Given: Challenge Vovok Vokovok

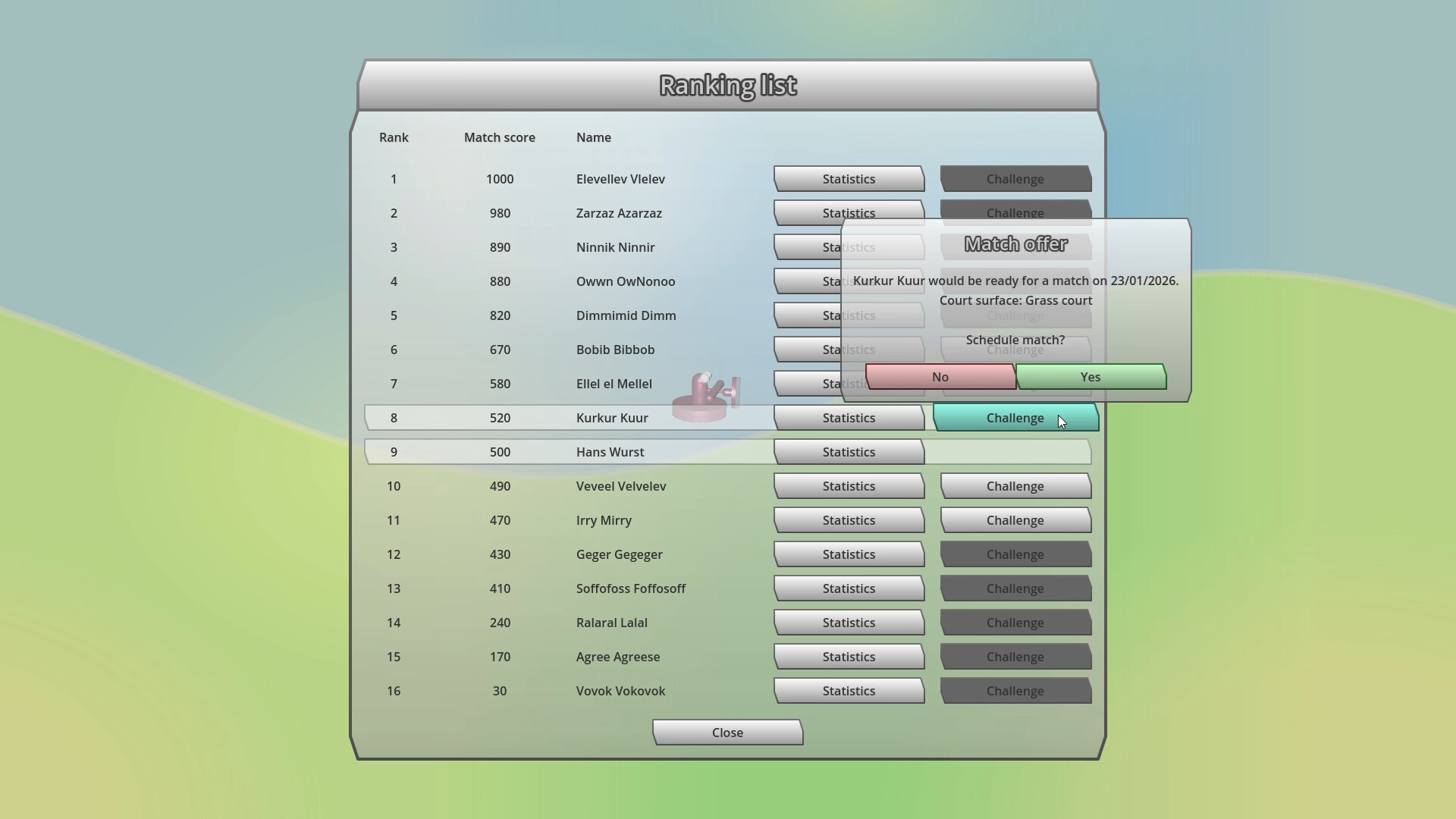Looking at the screenshot, I should (x=1015, y=691).
